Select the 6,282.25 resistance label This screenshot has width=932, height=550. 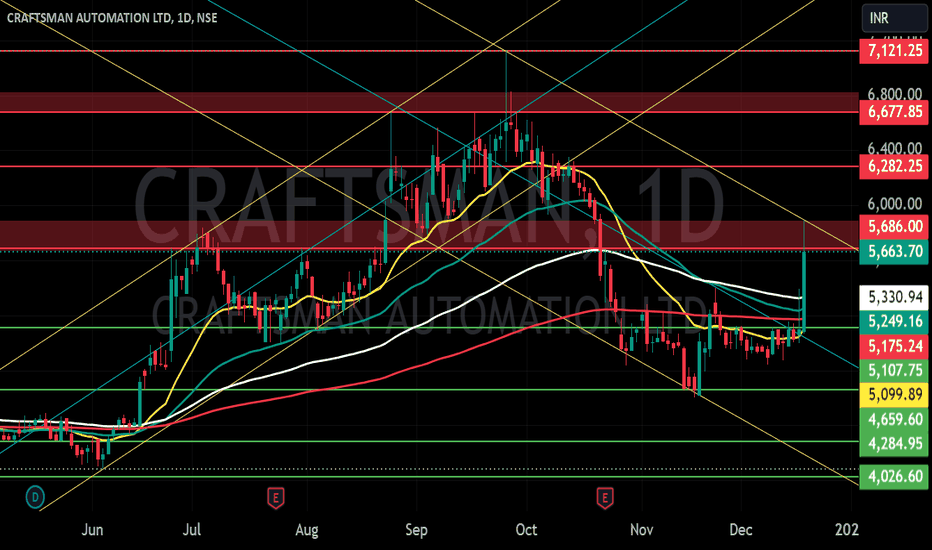(x=894, y=166)
